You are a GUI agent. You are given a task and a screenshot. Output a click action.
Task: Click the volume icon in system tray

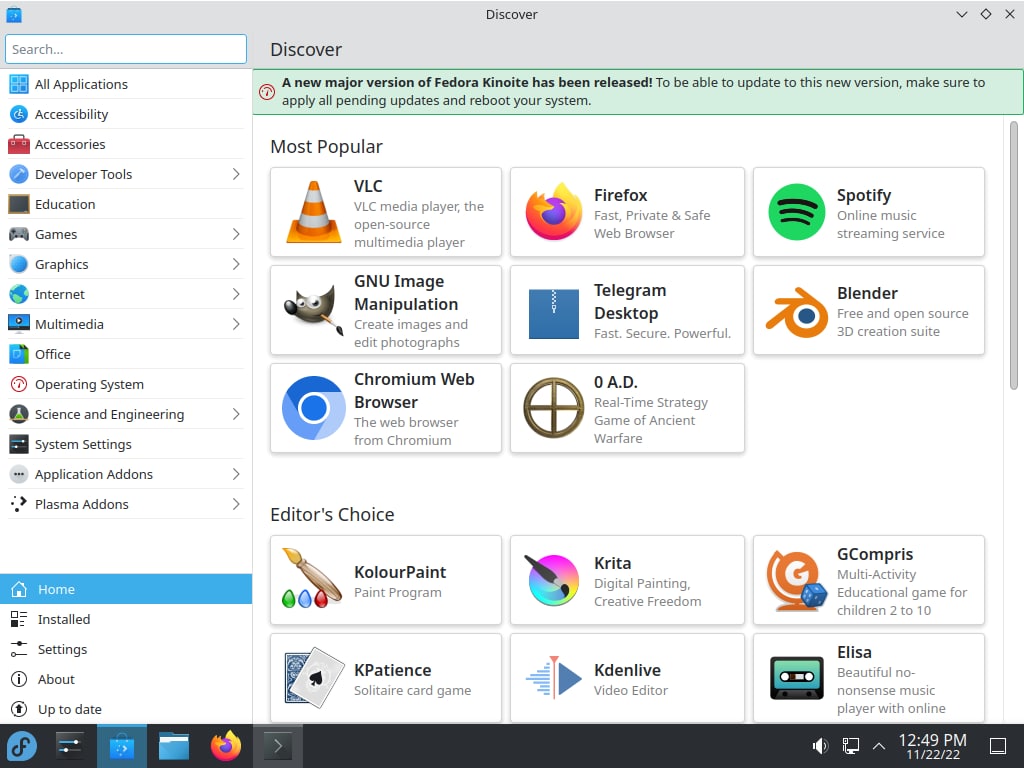pos(820,746)
